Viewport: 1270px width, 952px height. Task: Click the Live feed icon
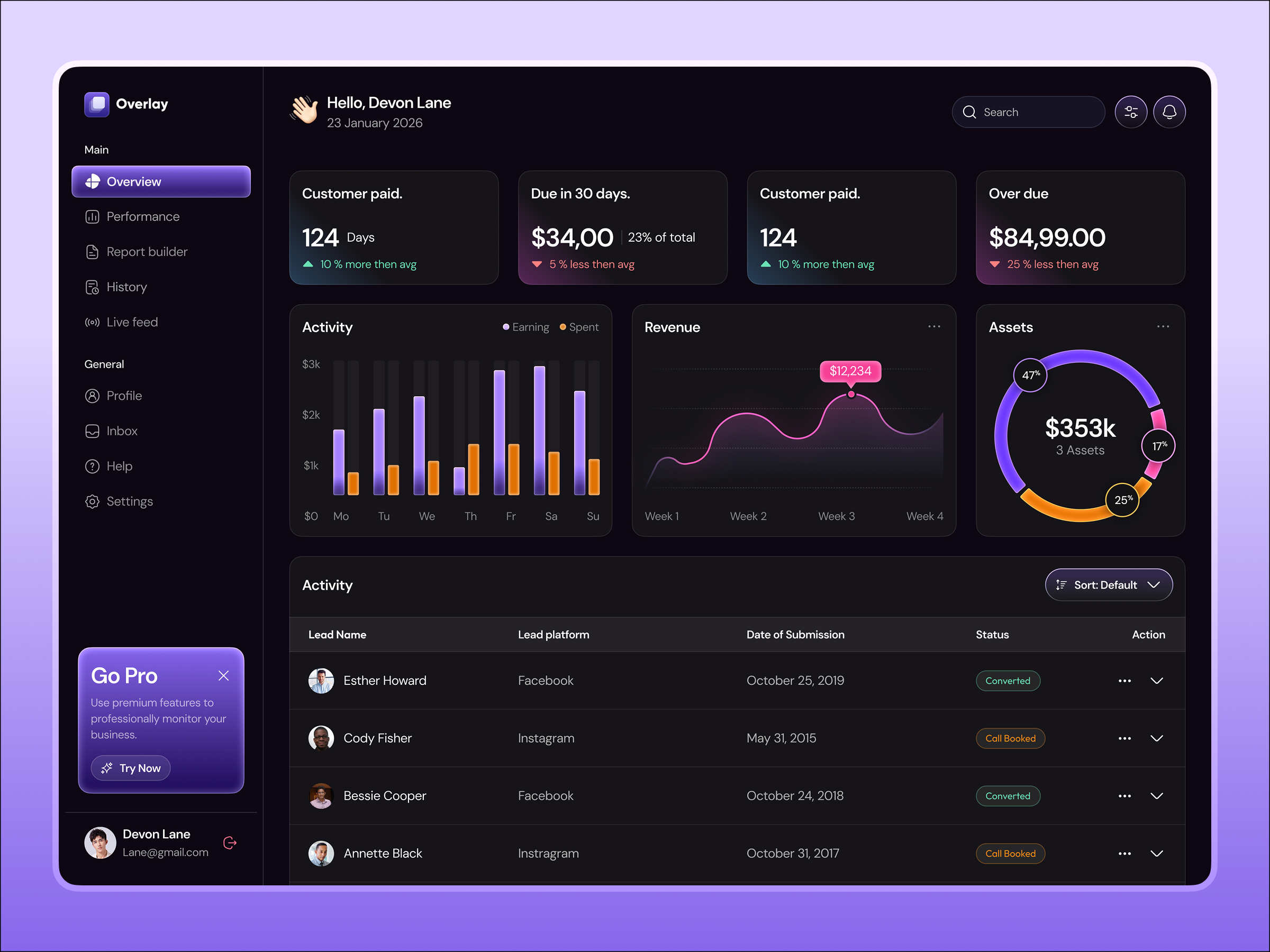(x=93, y=322)
